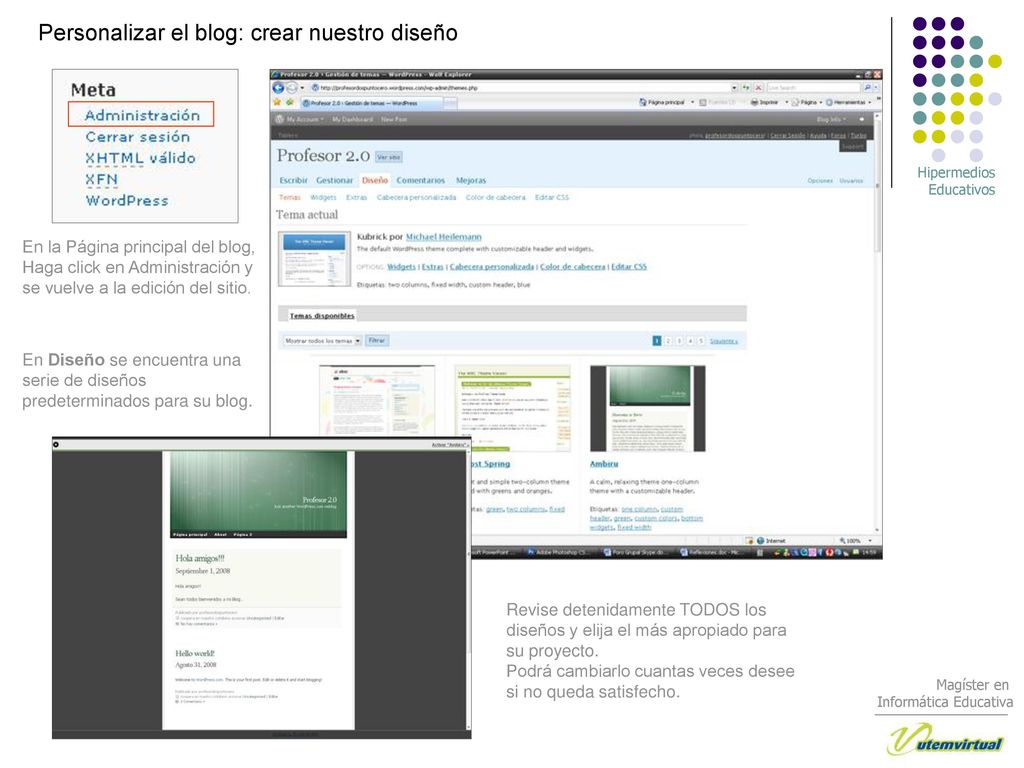Click the Live Search input box
The image size is (1024, 768).
pyautogui.click(x=814, y=88)
